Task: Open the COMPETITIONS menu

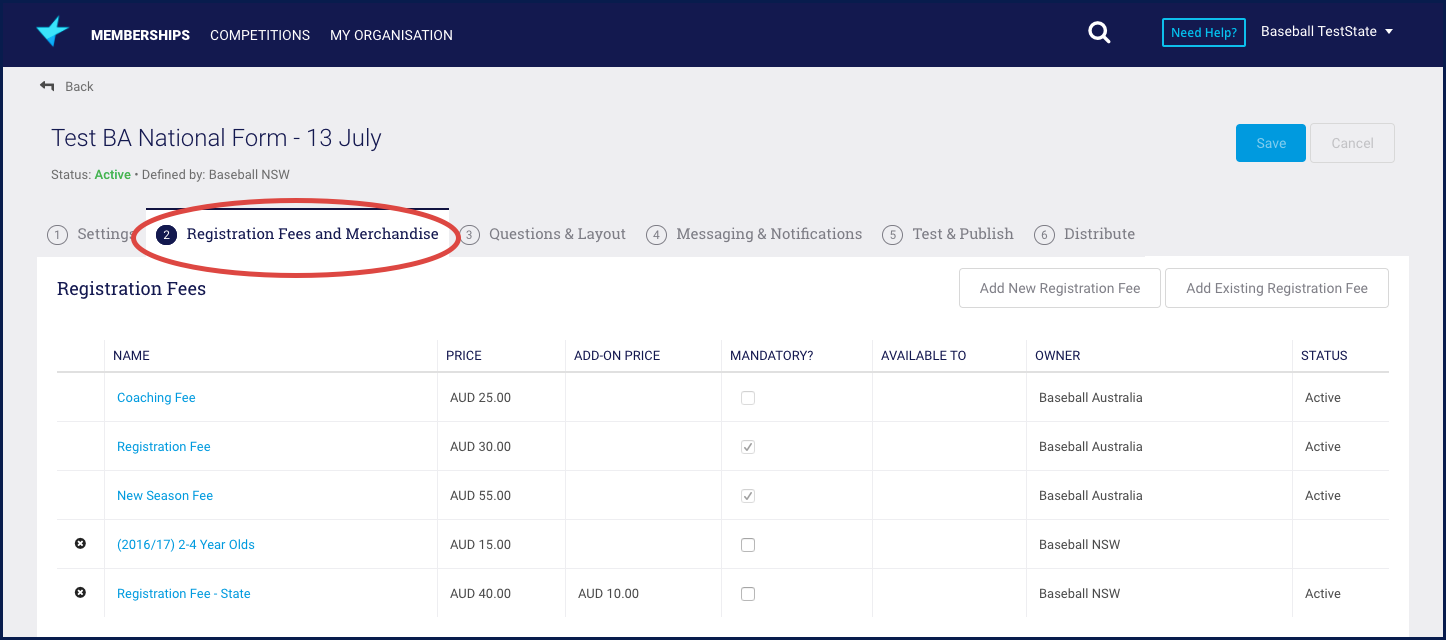Action: click(260, 35)
